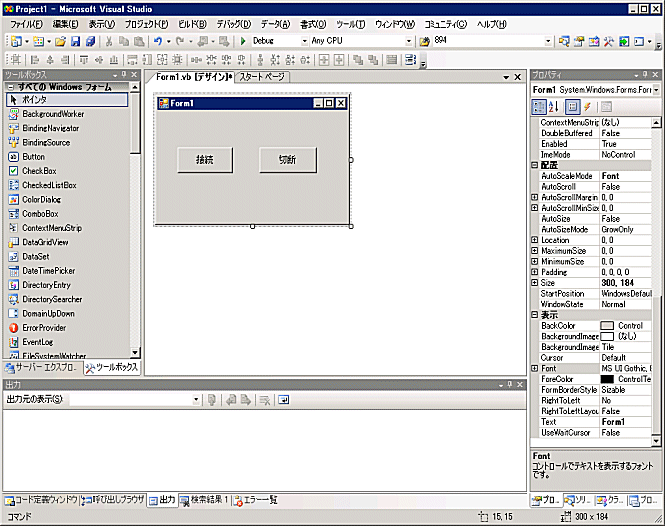Toggle the Properties list button in the property grid

click(573, 107)
